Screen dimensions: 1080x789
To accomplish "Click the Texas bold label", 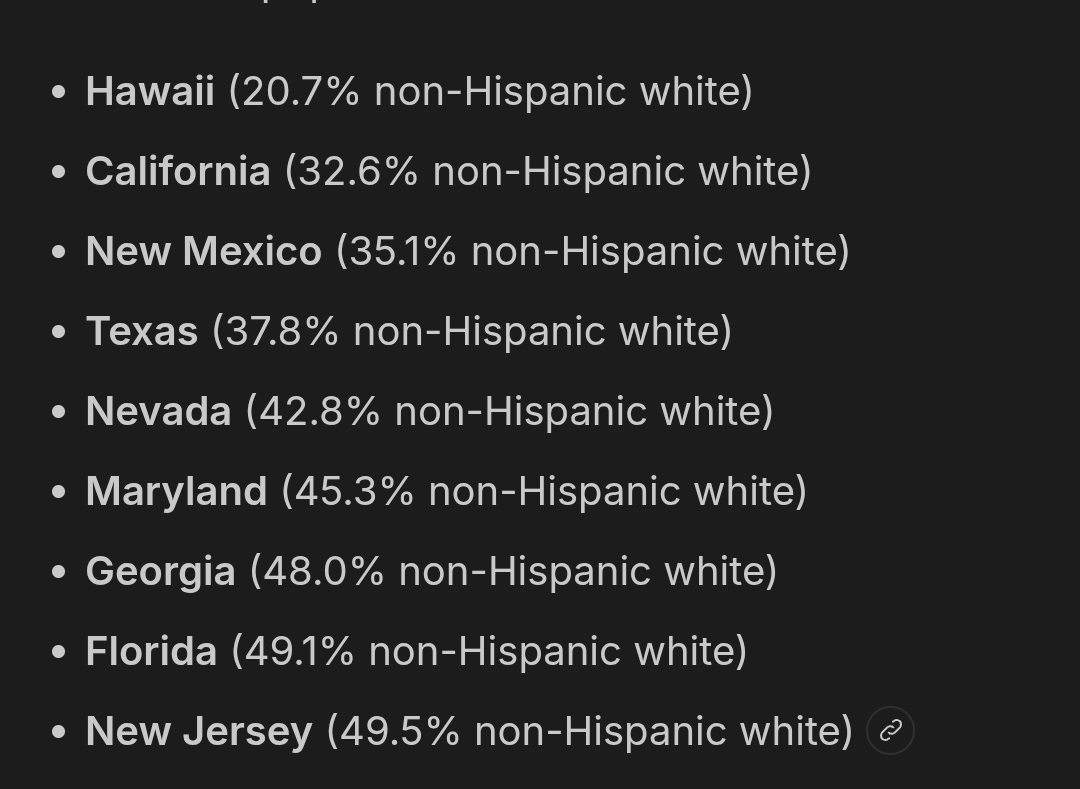I will (x=142, y=331).
